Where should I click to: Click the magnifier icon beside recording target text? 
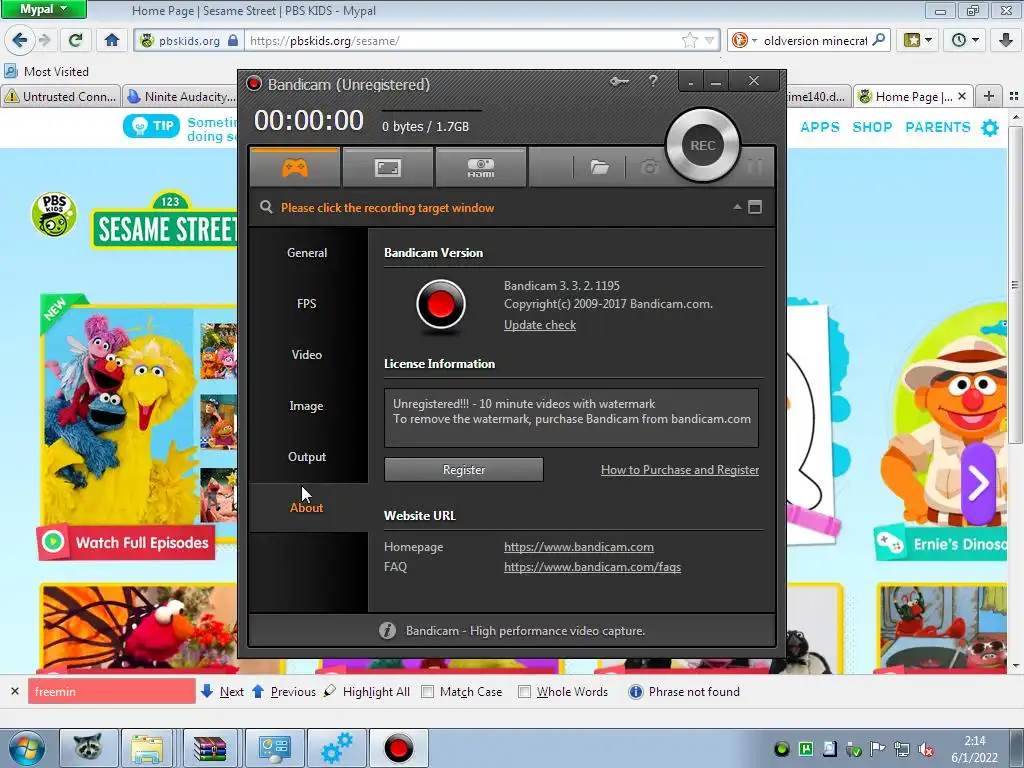266,207
